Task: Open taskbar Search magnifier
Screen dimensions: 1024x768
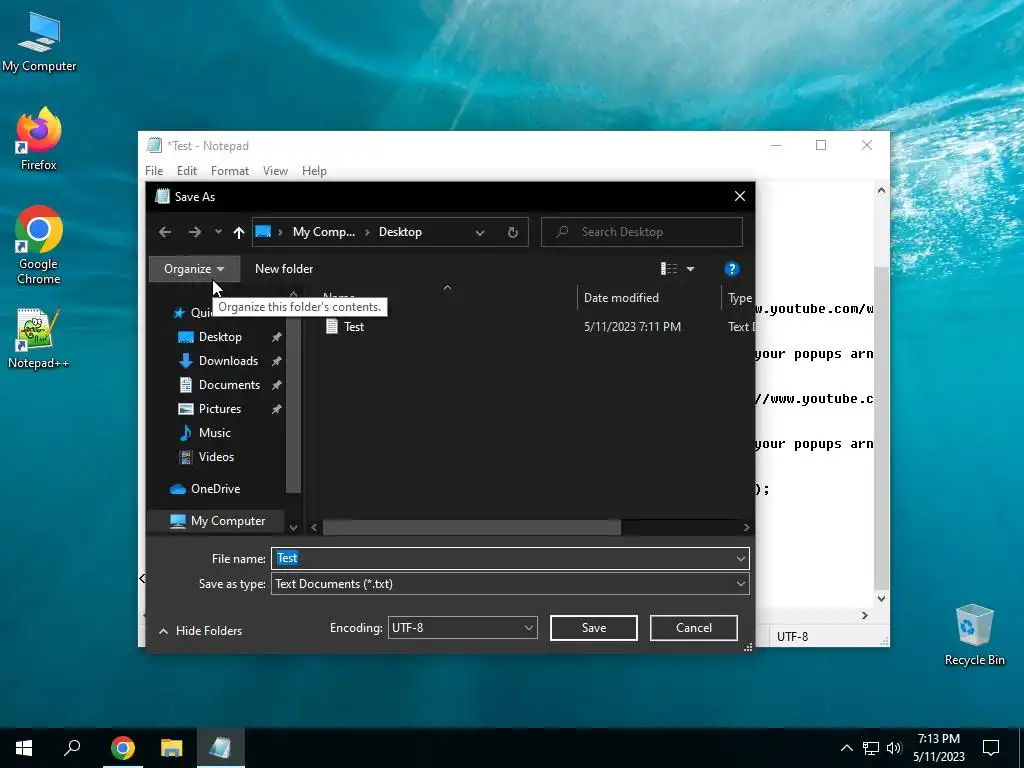Action: [x=72, y=748]
